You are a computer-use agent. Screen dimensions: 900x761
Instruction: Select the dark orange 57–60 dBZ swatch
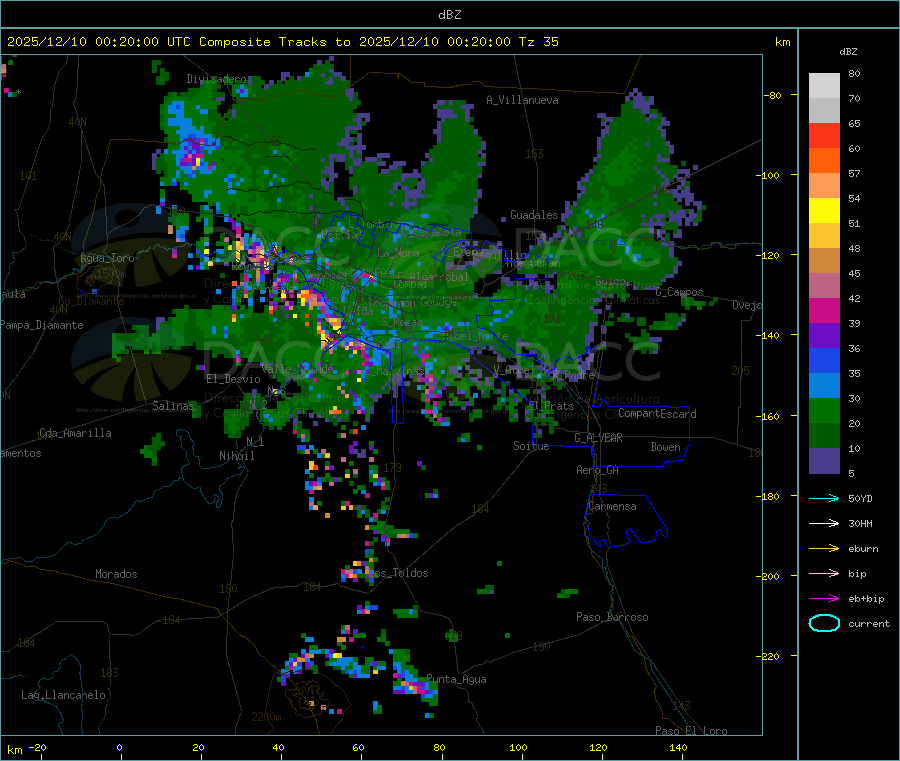click(x=824, y=161)
